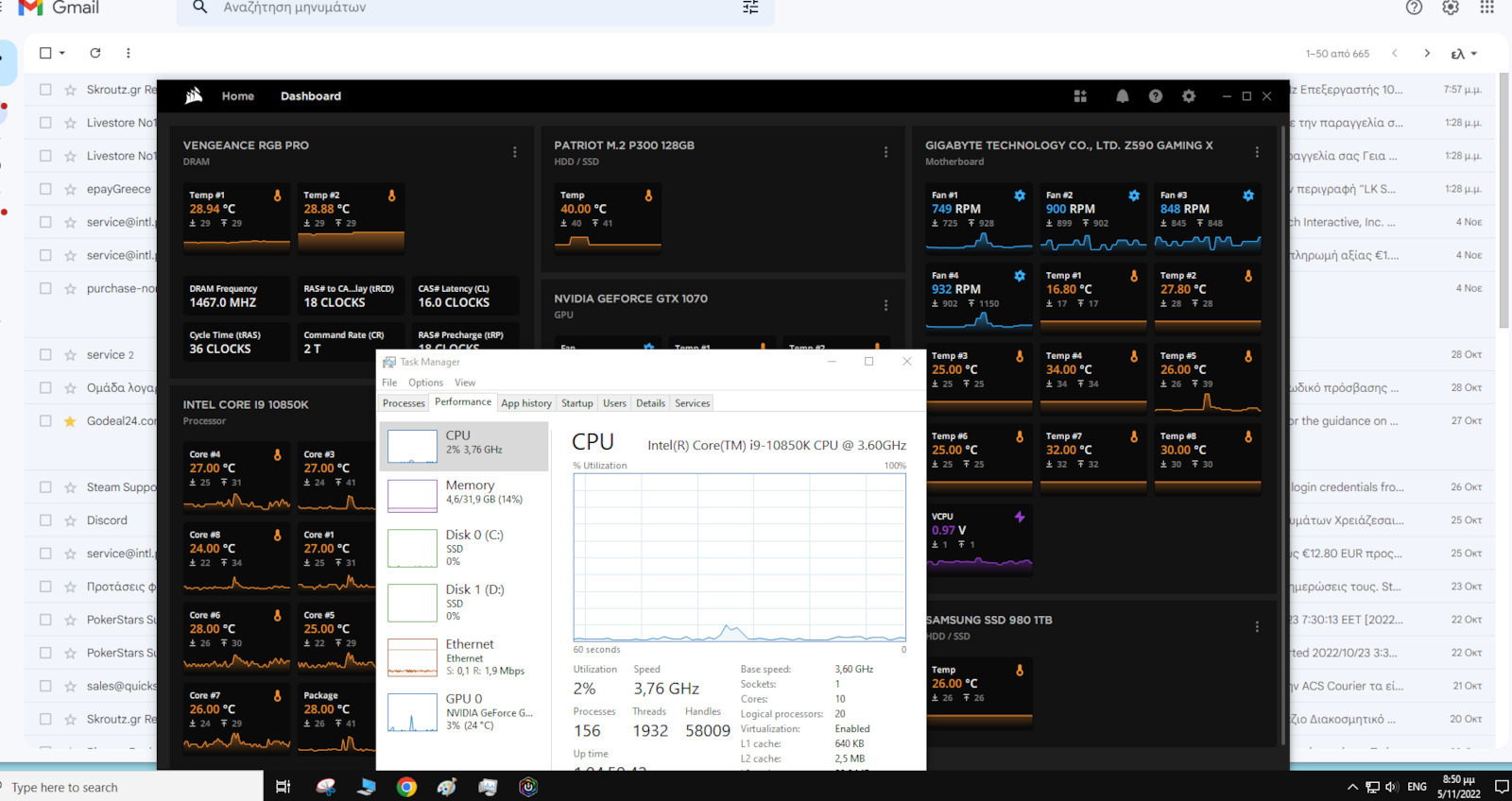The image size is (1512, 801).
Task: Switch to the Startup tab
Action: (x=577, y=403)
